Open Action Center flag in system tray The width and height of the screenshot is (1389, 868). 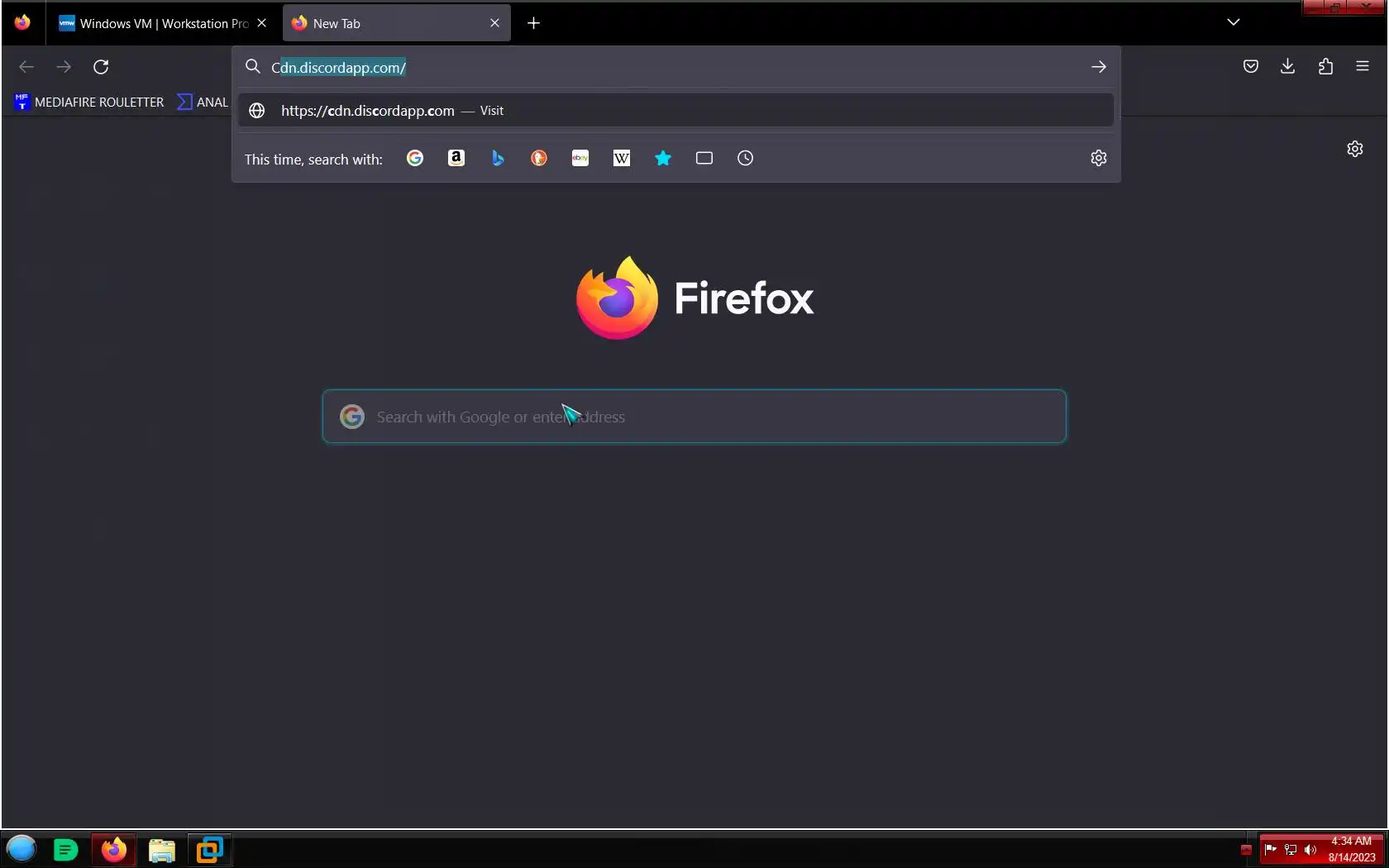(1271, 849)
